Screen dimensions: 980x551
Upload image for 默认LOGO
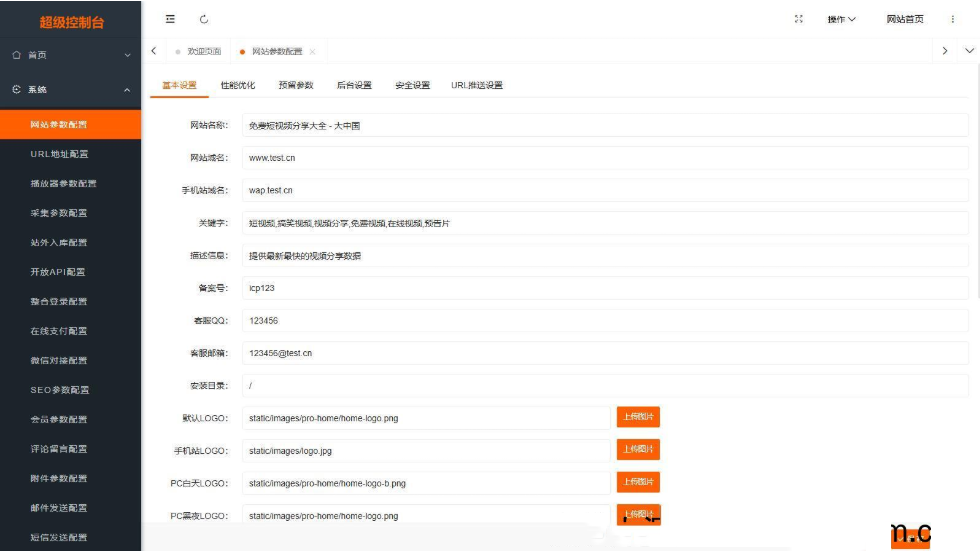(x=638, y=417)
